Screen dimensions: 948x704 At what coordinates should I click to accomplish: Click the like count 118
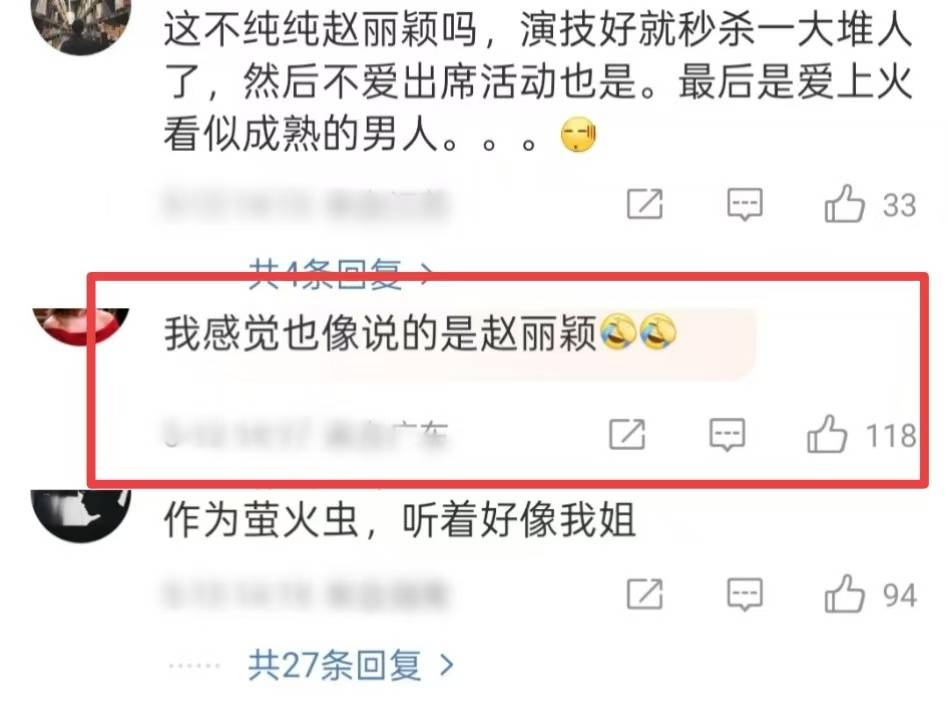(891, 436)
